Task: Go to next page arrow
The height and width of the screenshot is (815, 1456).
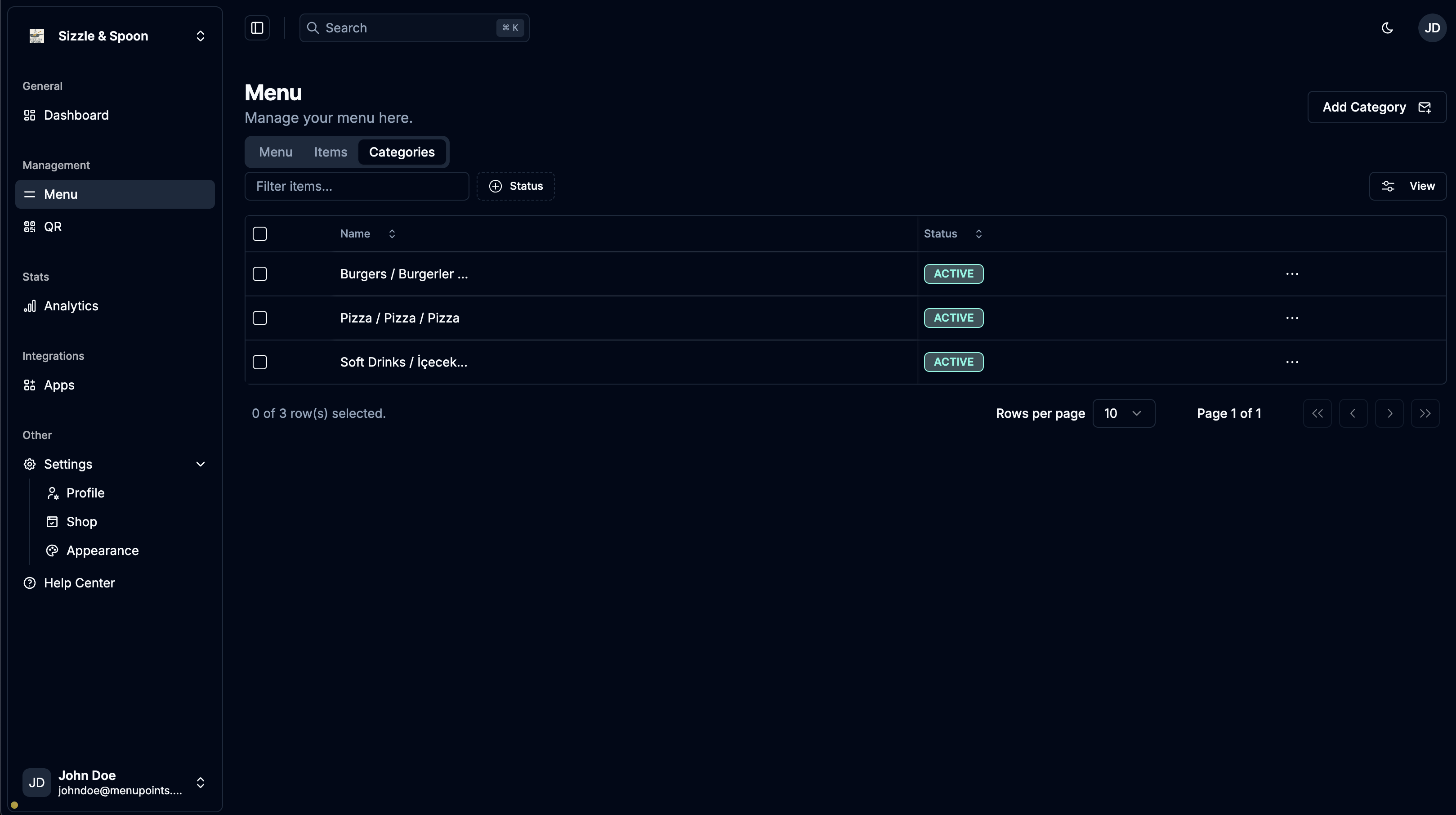Action: (1389, 414)
